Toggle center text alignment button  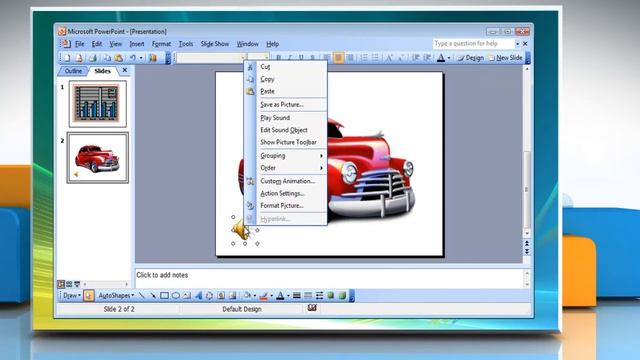pos(338,58)
